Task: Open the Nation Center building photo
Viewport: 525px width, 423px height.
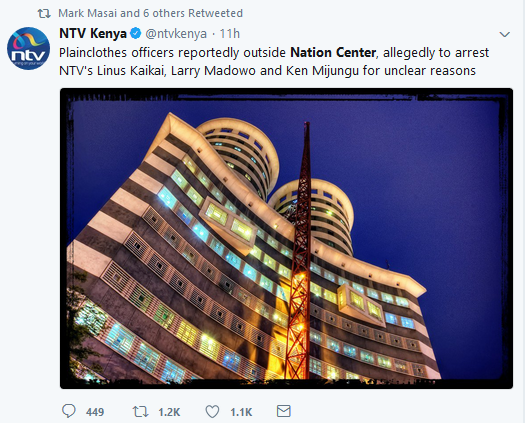Action: tap(286, 238)
